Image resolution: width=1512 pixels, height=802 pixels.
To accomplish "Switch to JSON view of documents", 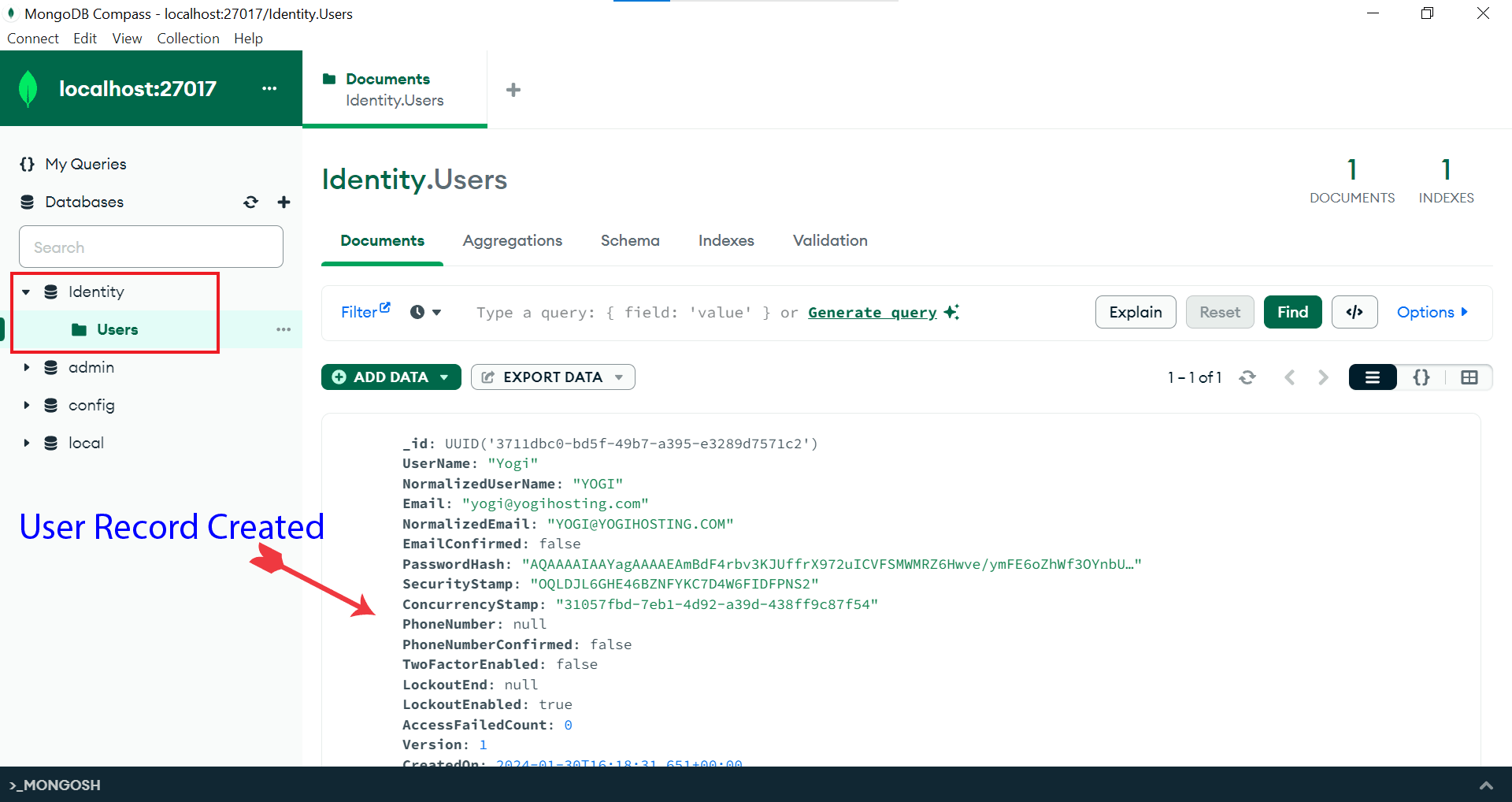I will click(1421, 377).
